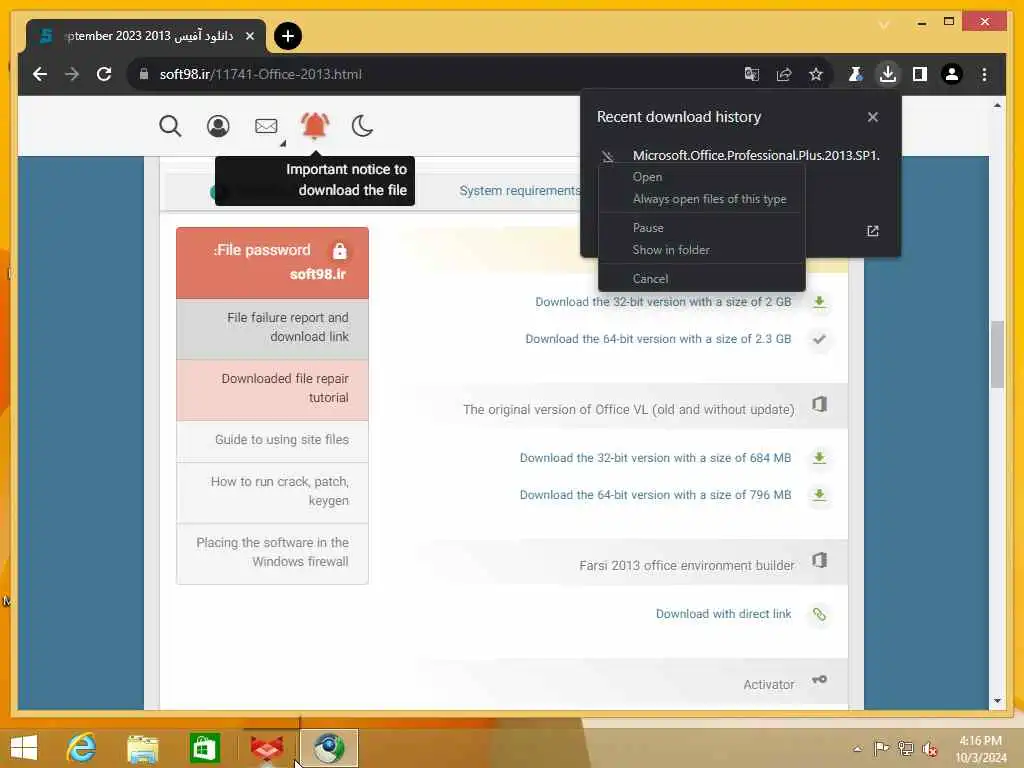Open the translate page icon
Viewport: 1024px width, 768px height.
click(752, 74)
